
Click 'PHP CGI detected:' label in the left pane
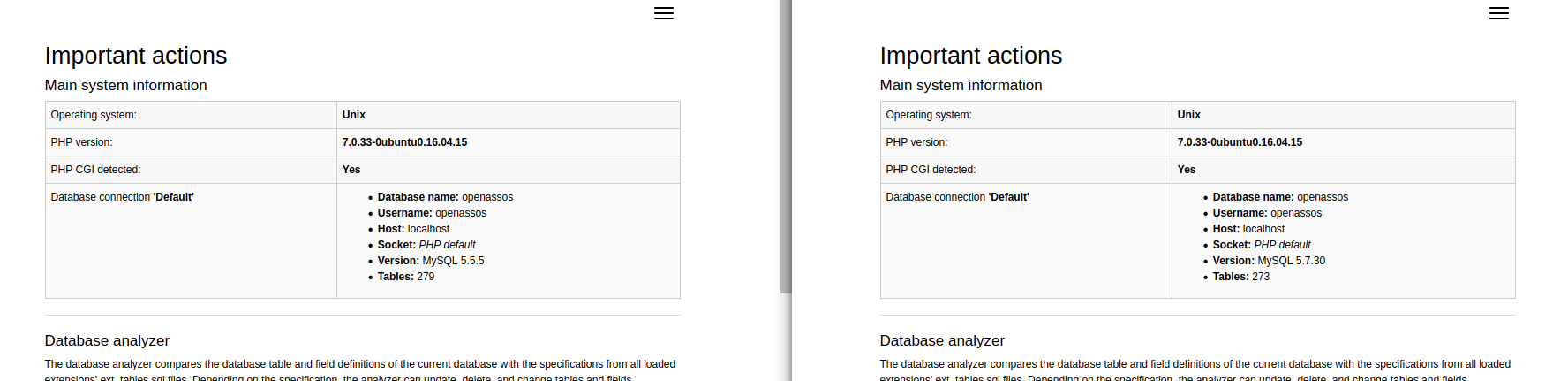(95, 170)
